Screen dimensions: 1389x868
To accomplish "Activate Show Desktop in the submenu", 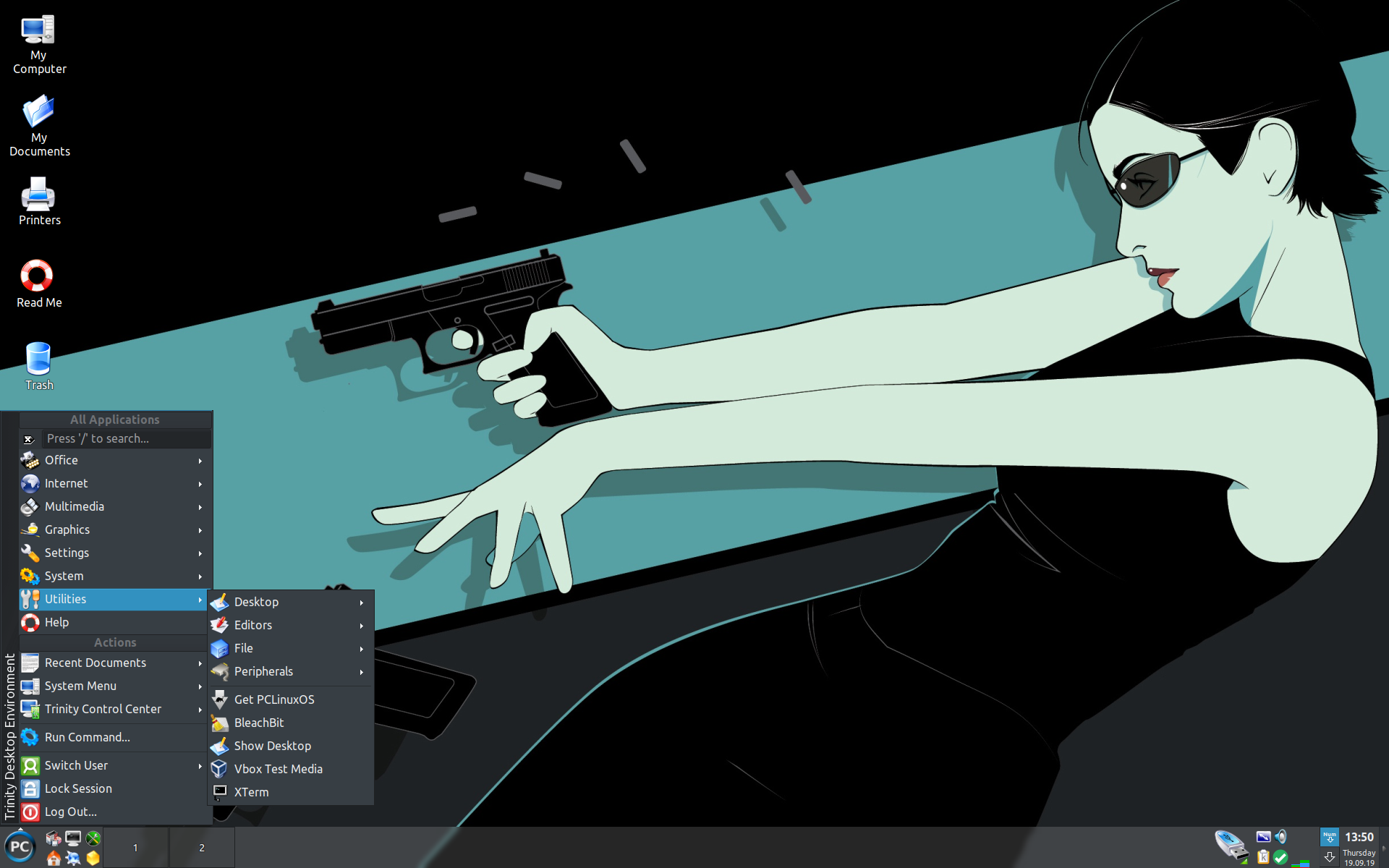I will coord(272,746).
